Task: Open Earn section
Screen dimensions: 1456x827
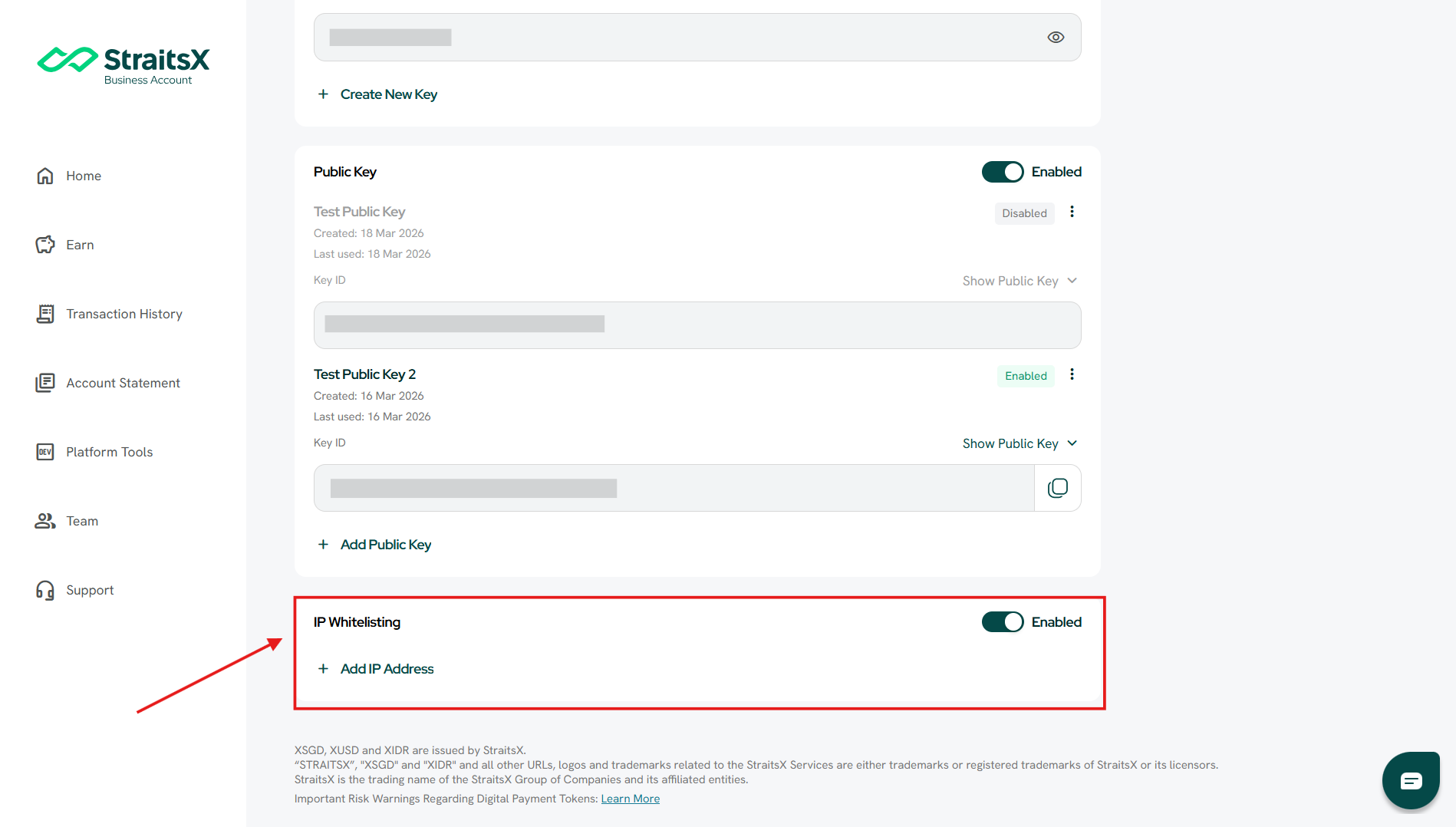Action: [80, 245]
